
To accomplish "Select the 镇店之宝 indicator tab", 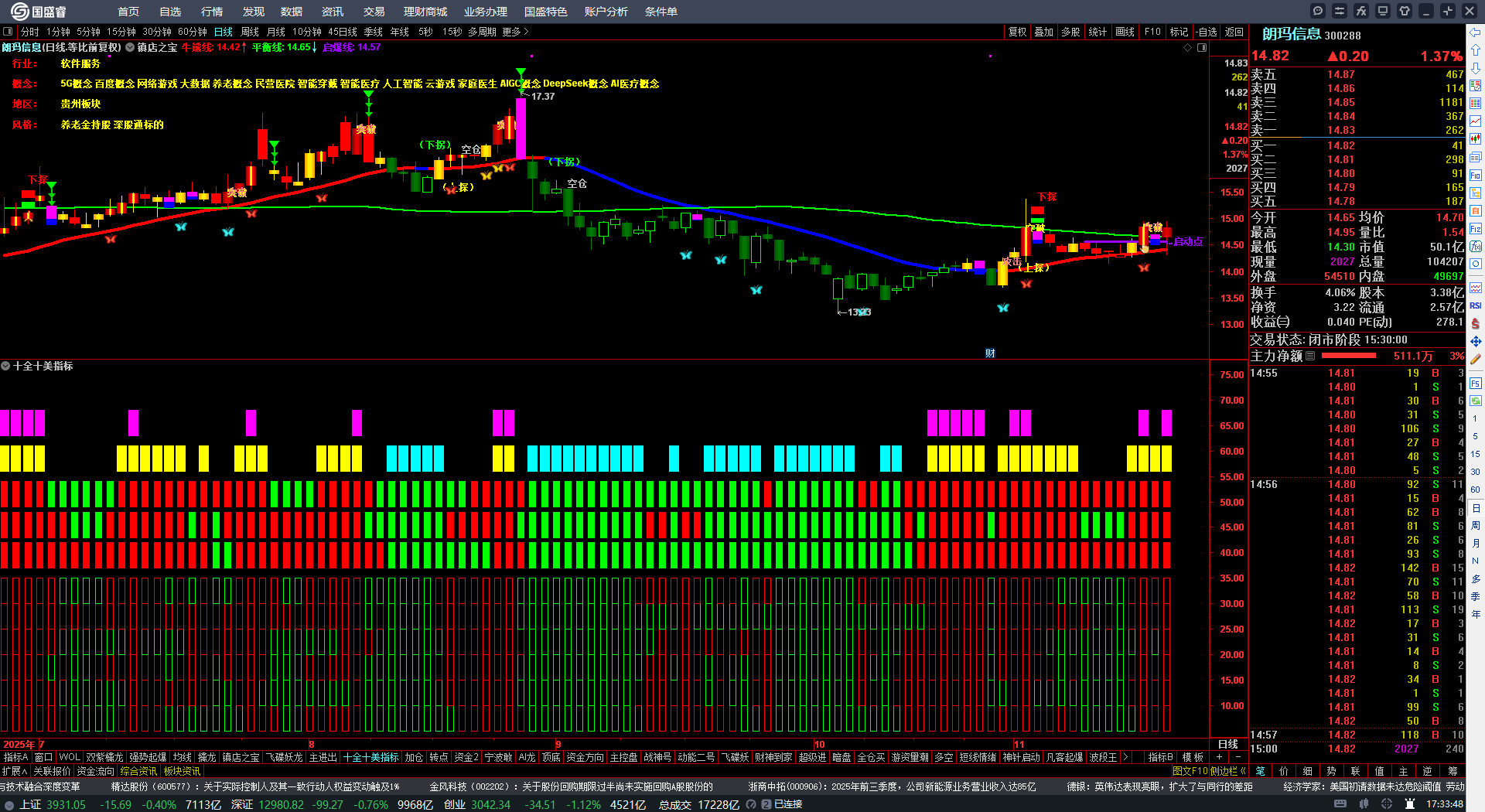I will pos(241,757).
